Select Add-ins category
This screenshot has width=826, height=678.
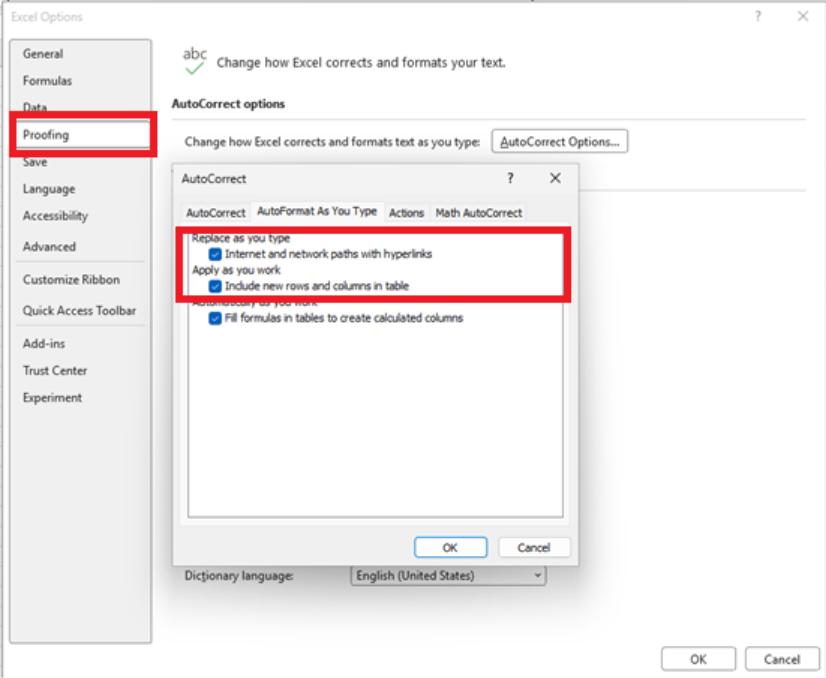pos(44,343)
